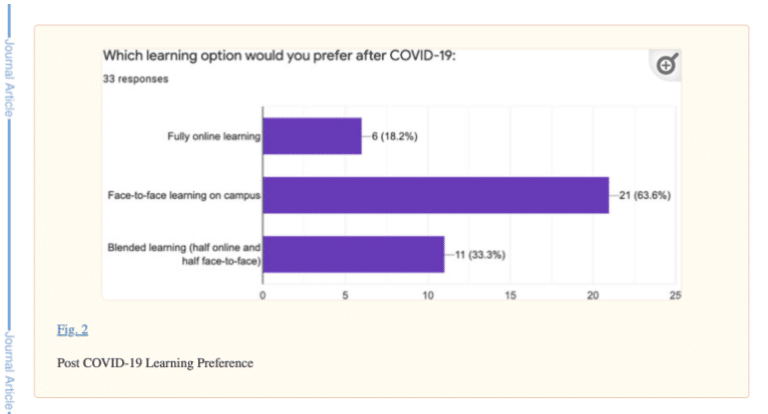Click the '11 (33.3%)' data label
This screenshot has height=414, width=768.
479,254
